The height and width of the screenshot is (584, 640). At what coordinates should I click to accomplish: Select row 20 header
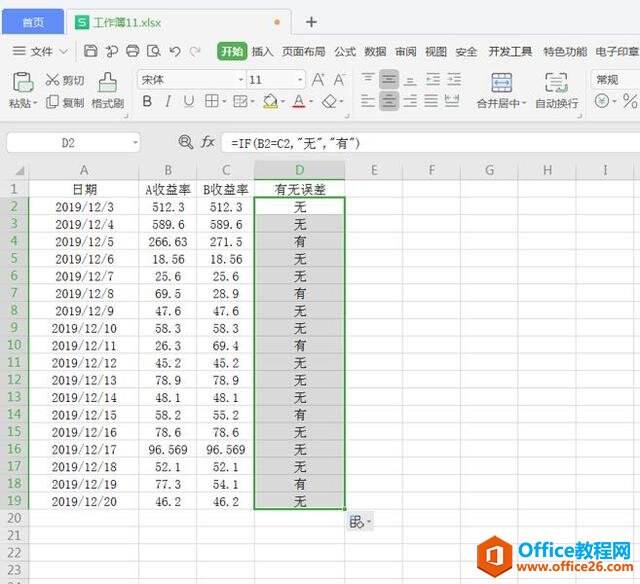click(x=14, y=518)
